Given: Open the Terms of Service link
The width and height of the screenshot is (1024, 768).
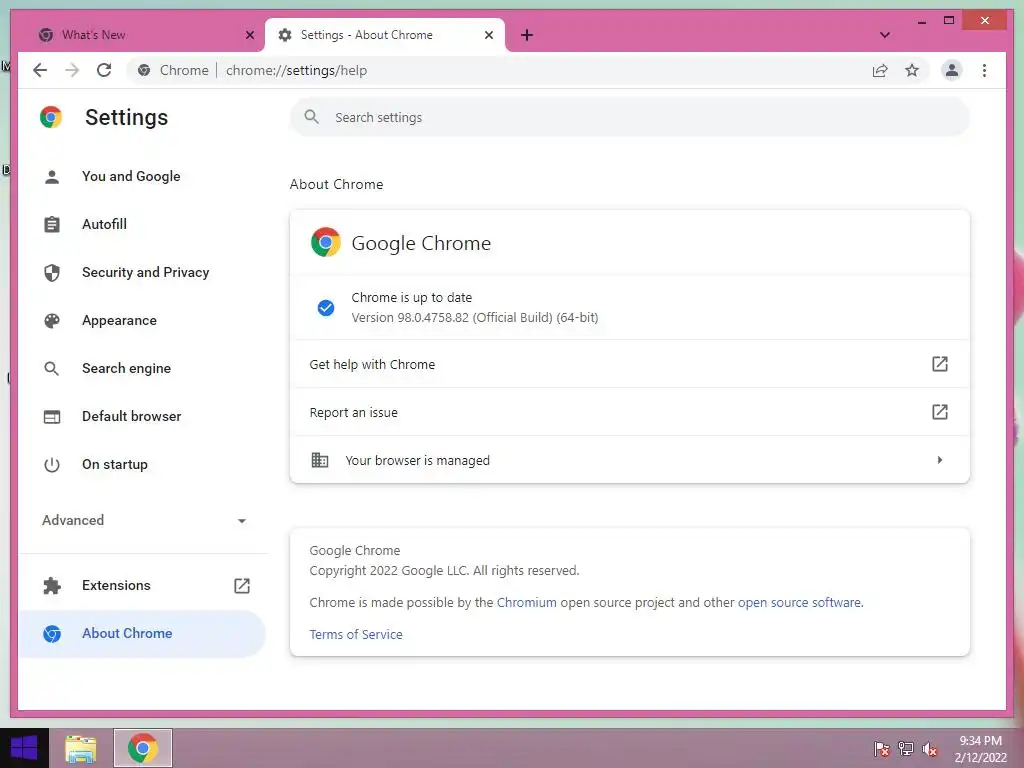Looking at the screenshot, I should pyautogui.click(x=356, y=635).
